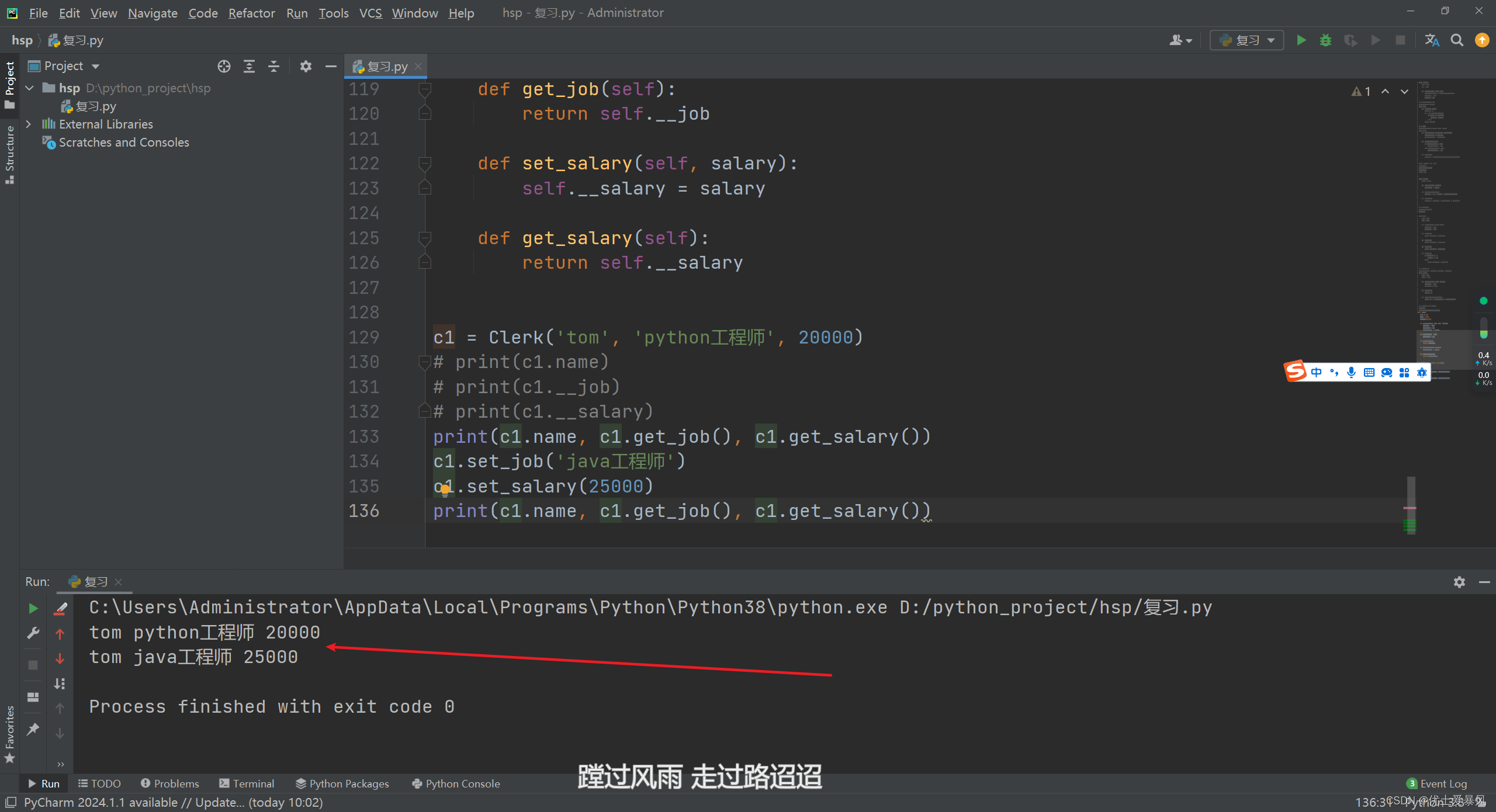Open the Navigate menu
This screenshot has height=812, width=1496.
153,13
